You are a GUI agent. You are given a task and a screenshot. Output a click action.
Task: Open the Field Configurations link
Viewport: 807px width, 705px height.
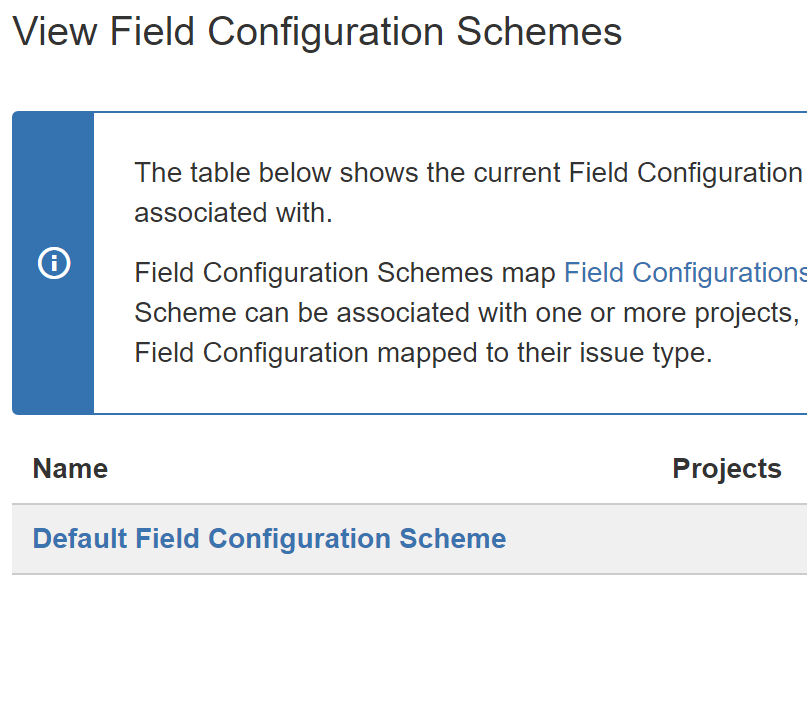[x=685, y=273]
